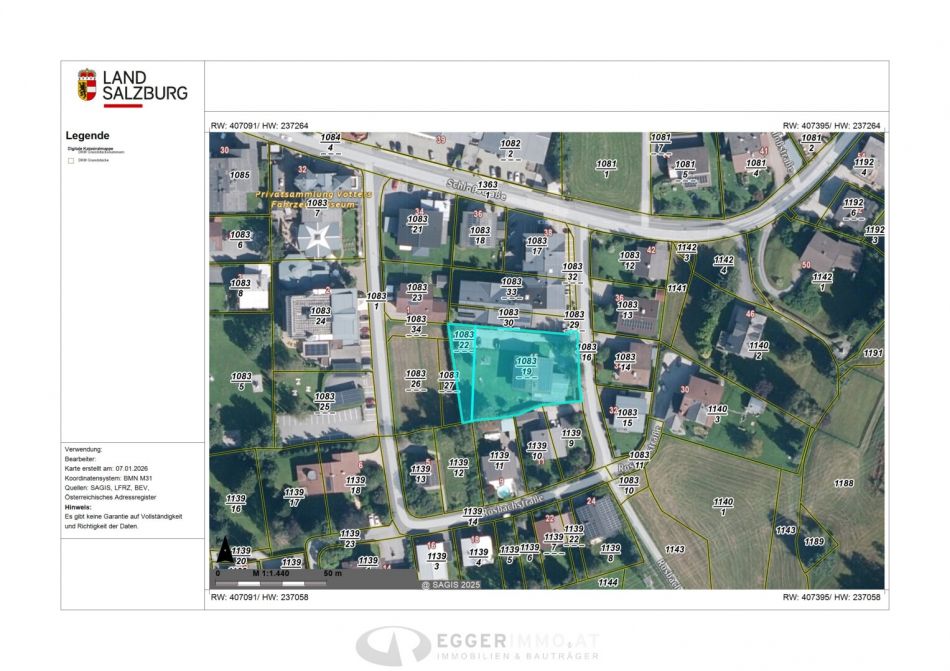
Task: Click parcel label 1081/1 at top
Action: (x=606, y=168)
